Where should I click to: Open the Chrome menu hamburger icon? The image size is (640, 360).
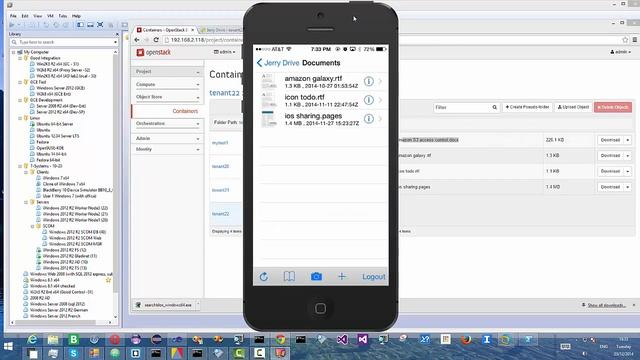coord(635,40)
